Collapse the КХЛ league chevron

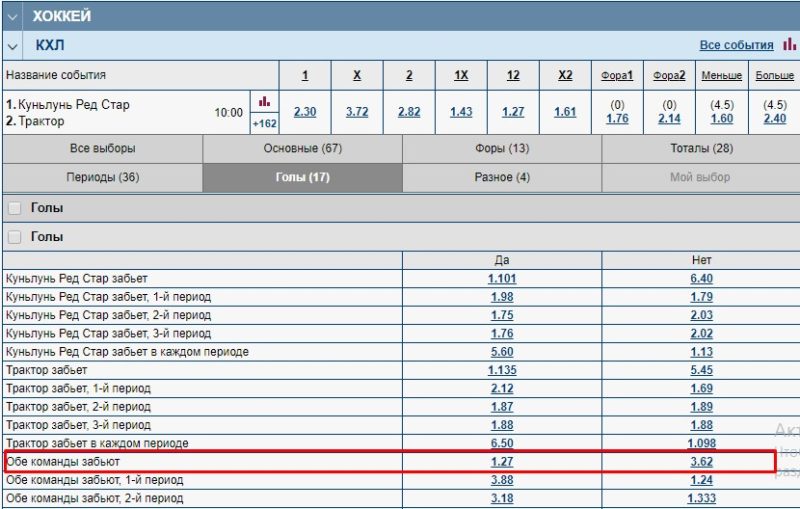pyautogui.click(x=13, y=46)
